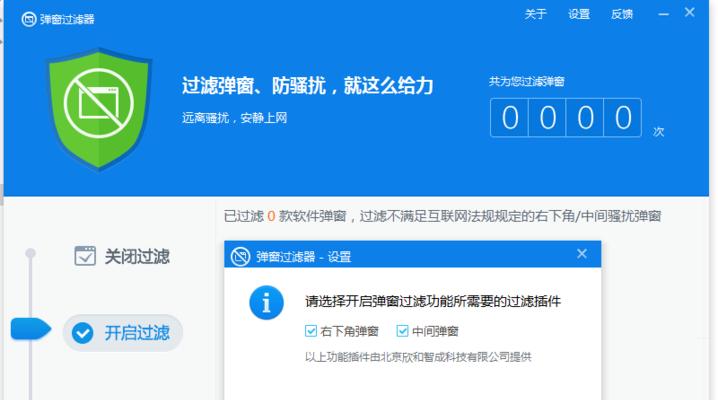Viewport: 718px width, 400px height.
Task: Minimize the 弹窗过滤器 main window
Action: (664, 14)
